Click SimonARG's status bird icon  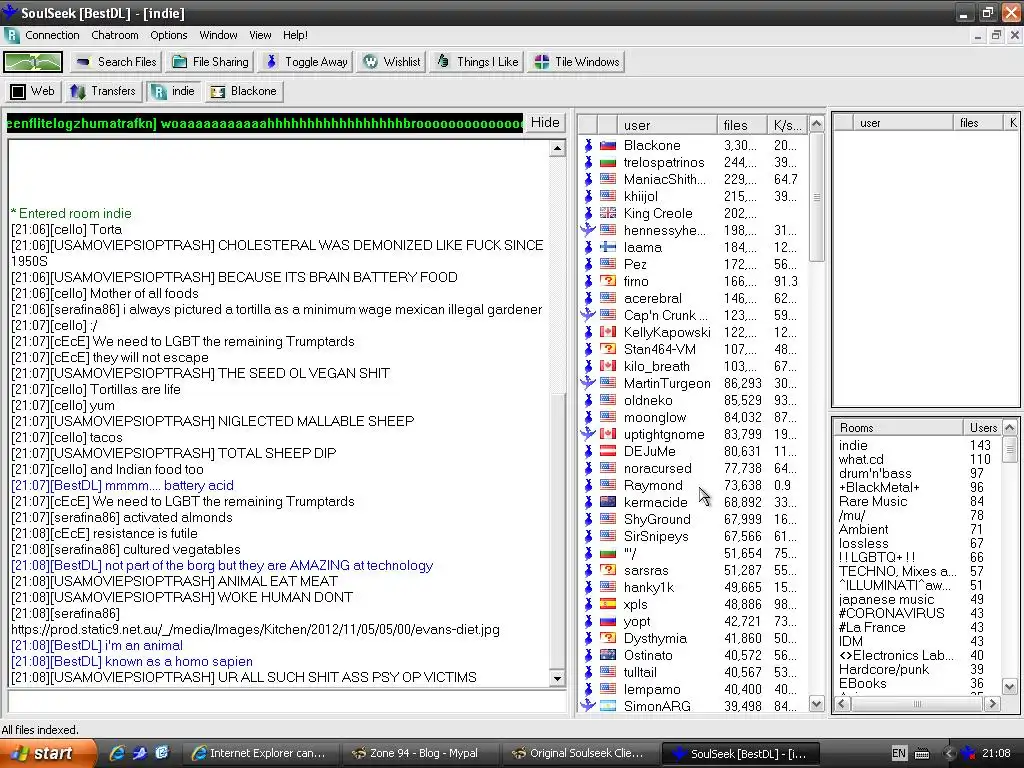click(x=588, y=705)
